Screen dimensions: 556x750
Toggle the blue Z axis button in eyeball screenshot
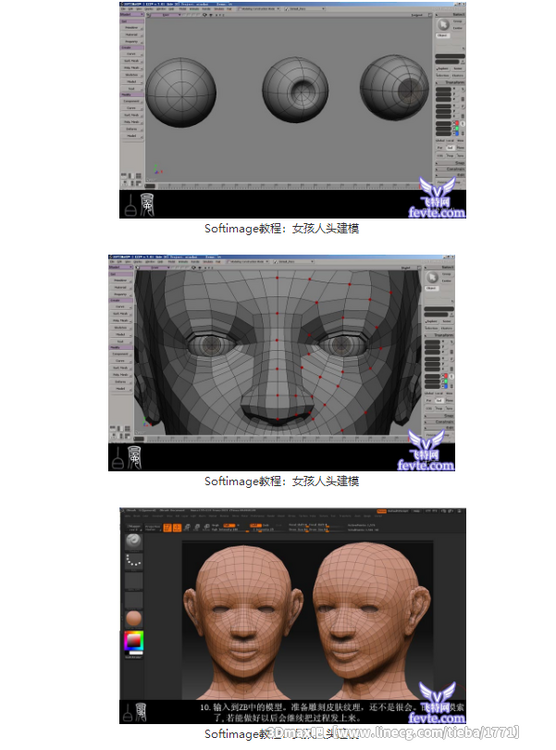(x=457, y=134)
